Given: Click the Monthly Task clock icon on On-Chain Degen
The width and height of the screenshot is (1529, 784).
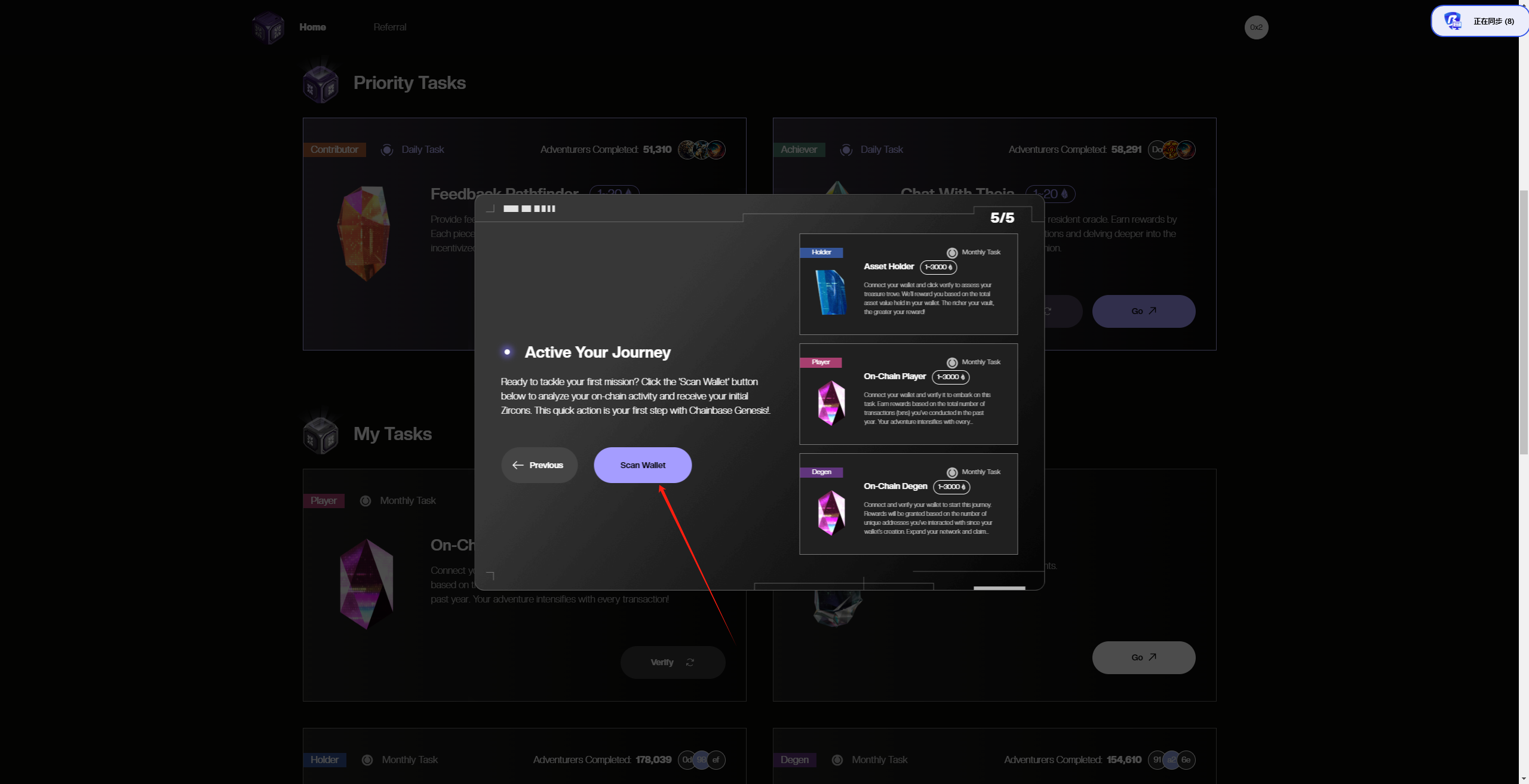Looking at the screenshot, I should click(952, 472).
